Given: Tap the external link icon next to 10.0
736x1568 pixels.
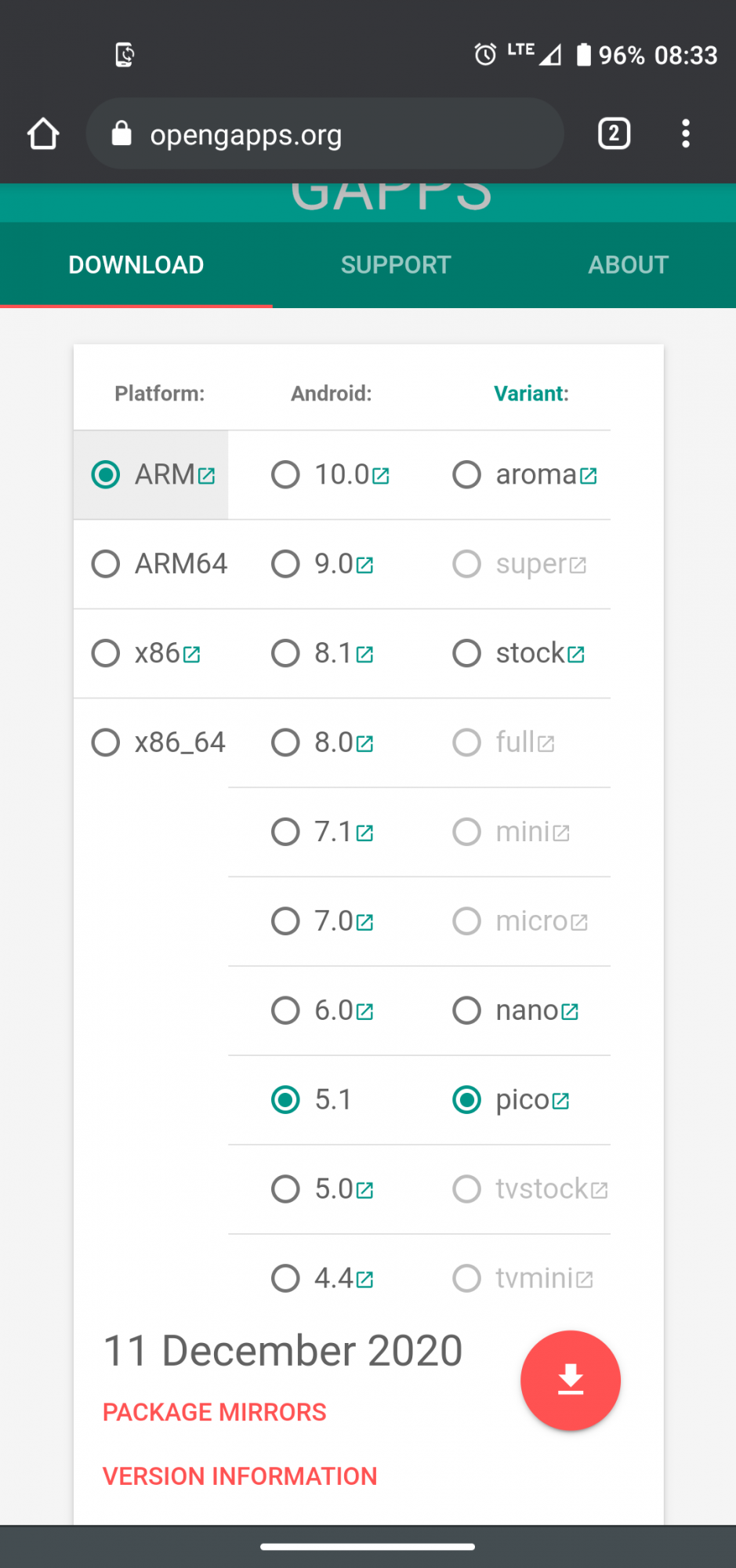Looking at the screenshot, I should tap(381, 476).
